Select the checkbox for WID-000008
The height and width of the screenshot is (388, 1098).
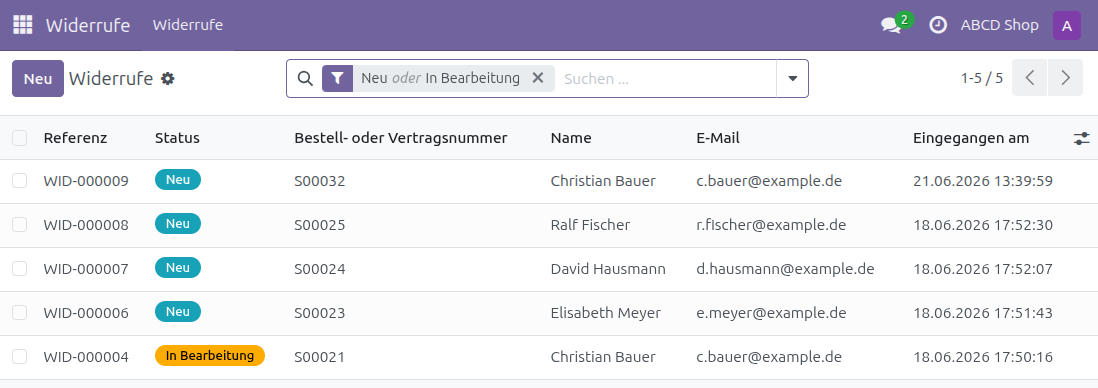(x=20, y=225)
